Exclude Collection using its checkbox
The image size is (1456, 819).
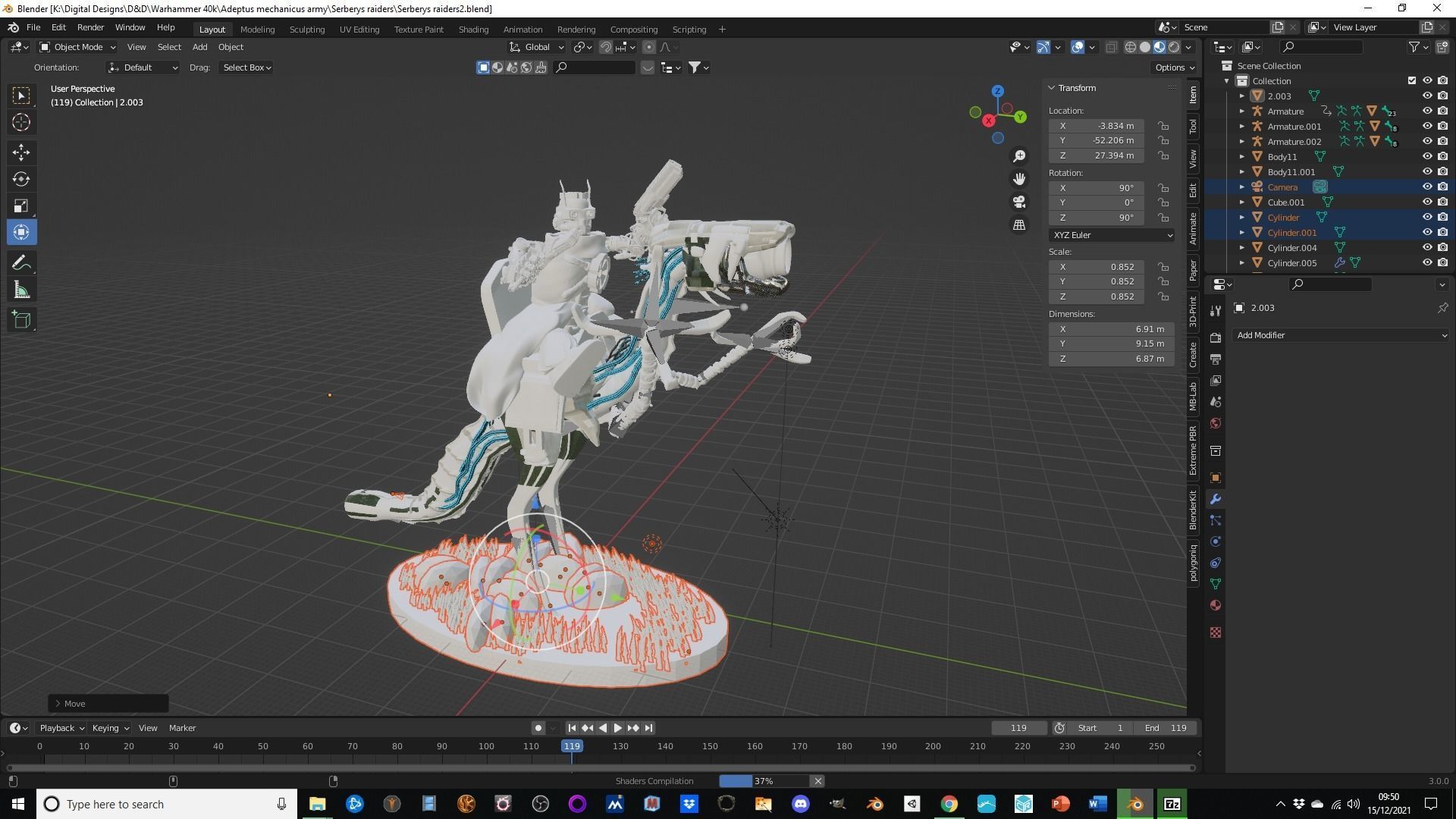coord(1412,80)
